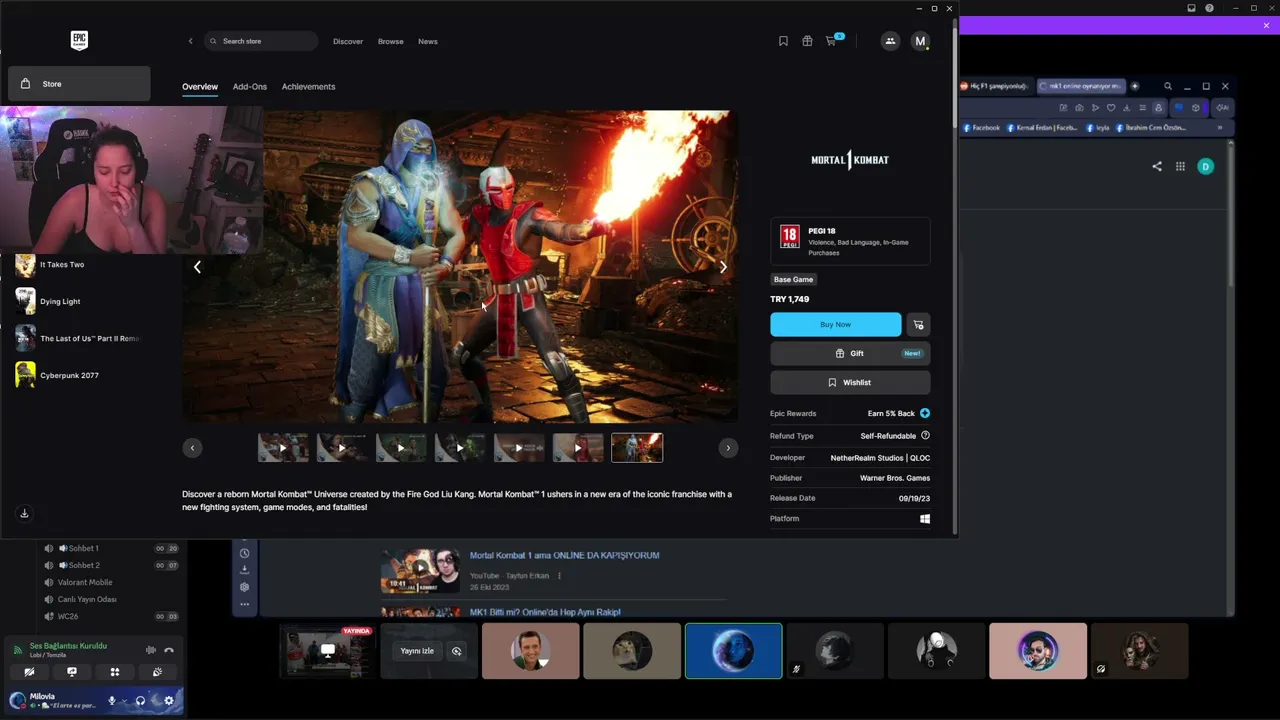Open the browser account avatar D

click(x=1205, y=166)
